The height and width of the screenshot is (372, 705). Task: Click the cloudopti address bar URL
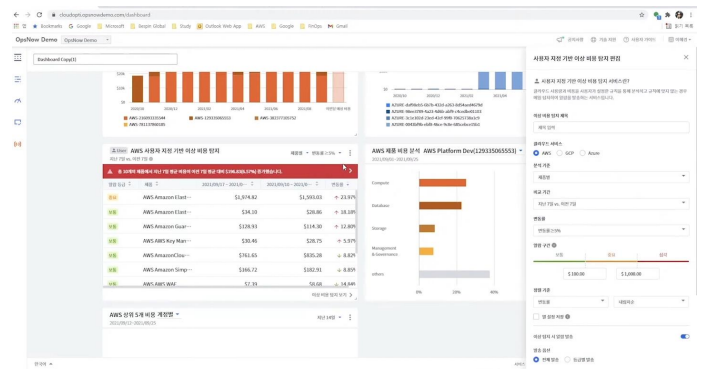(105, 15)
